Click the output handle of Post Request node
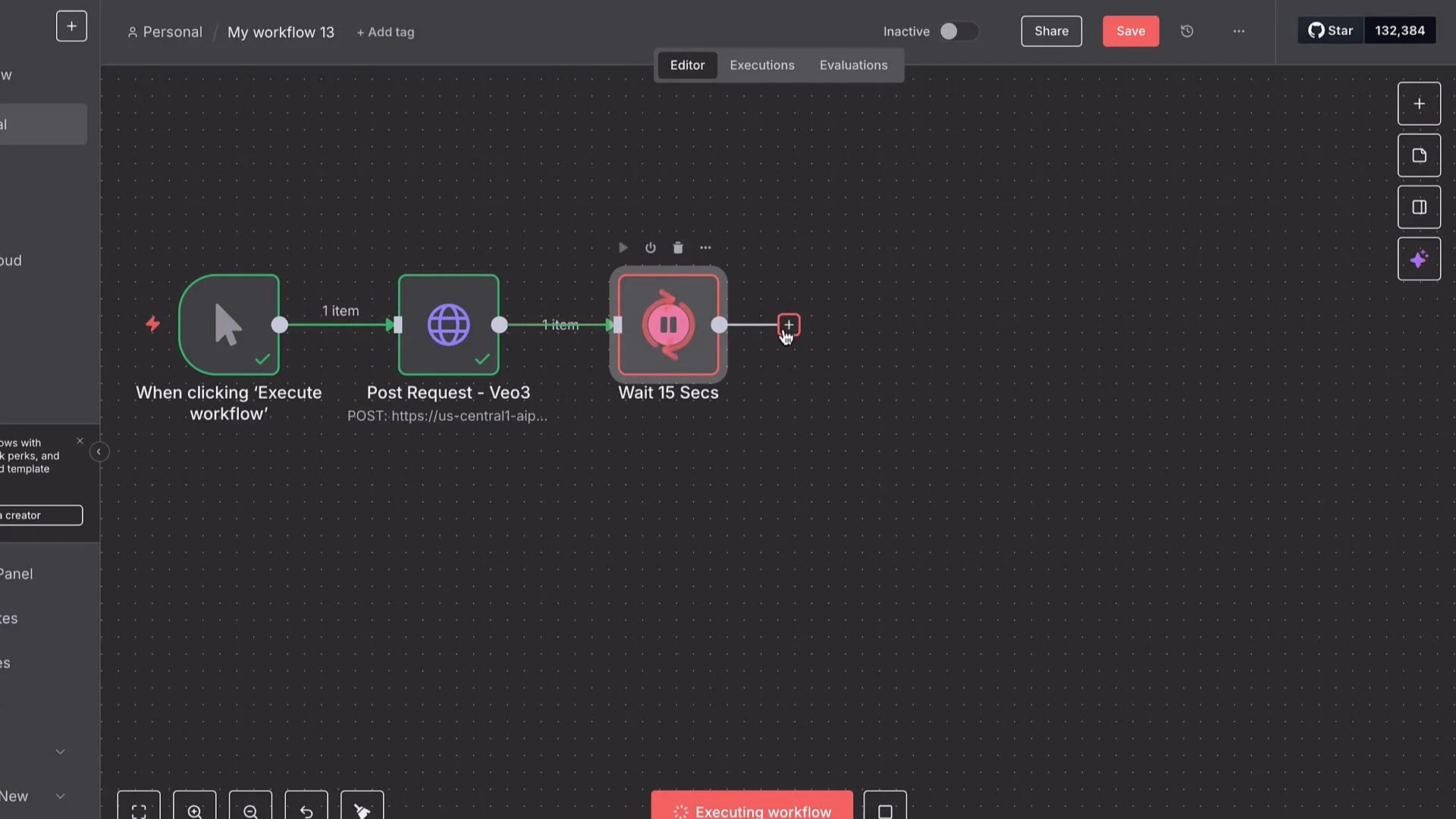Image resolution: width=1456 pixels, height=819 pixels. click(x=499, y=325)
